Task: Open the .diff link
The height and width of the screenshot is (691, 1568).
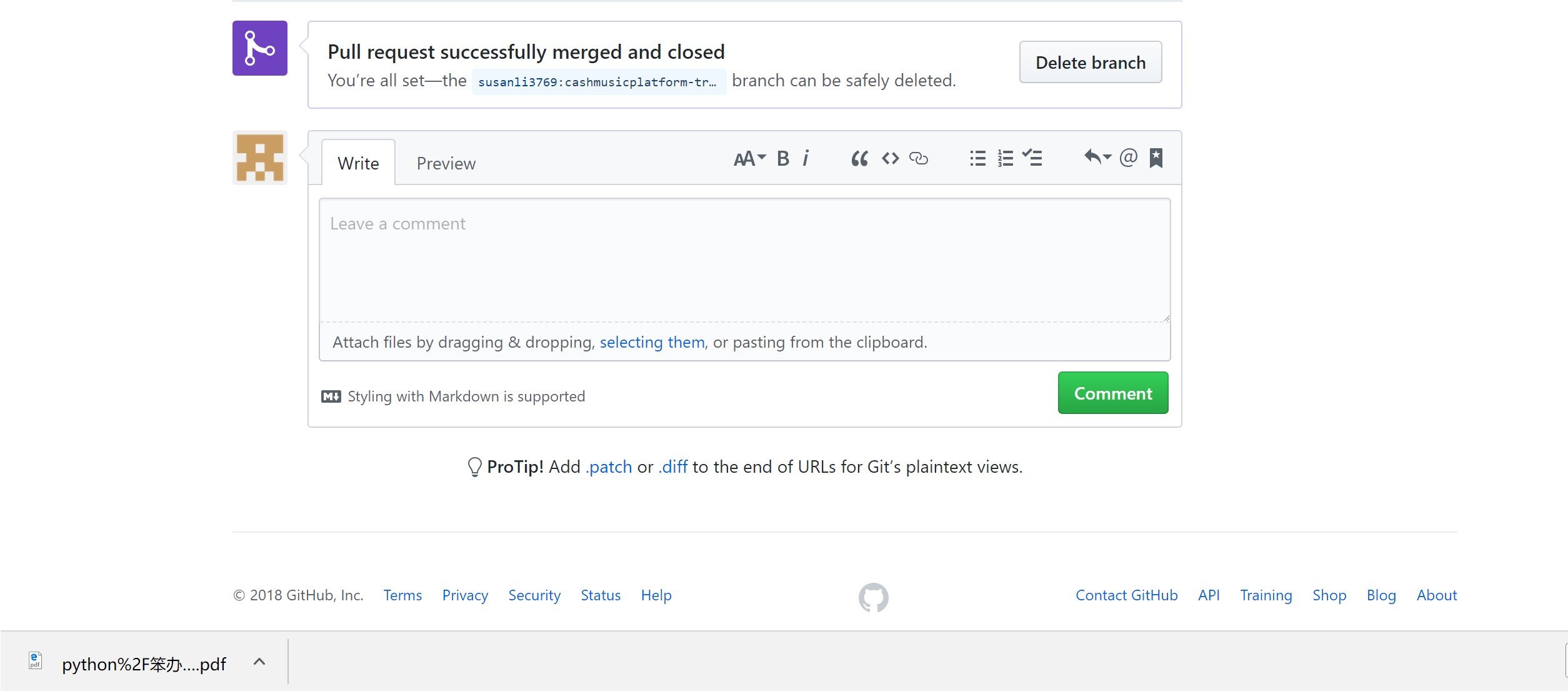Action: coord(673,467)
